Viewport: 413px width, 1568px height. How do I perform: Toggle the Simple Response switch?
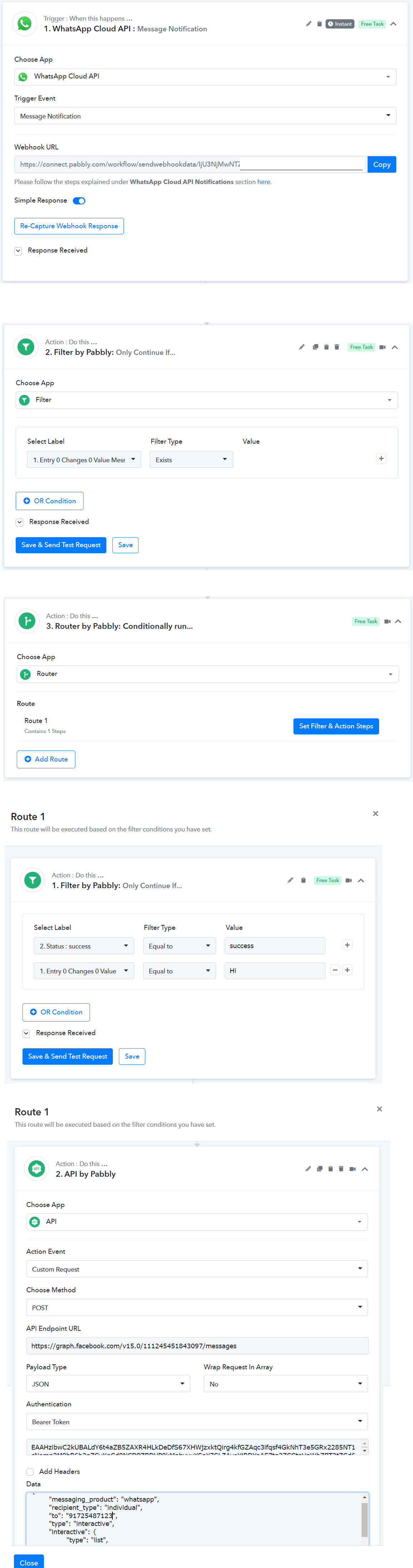[x=79, y=201]
